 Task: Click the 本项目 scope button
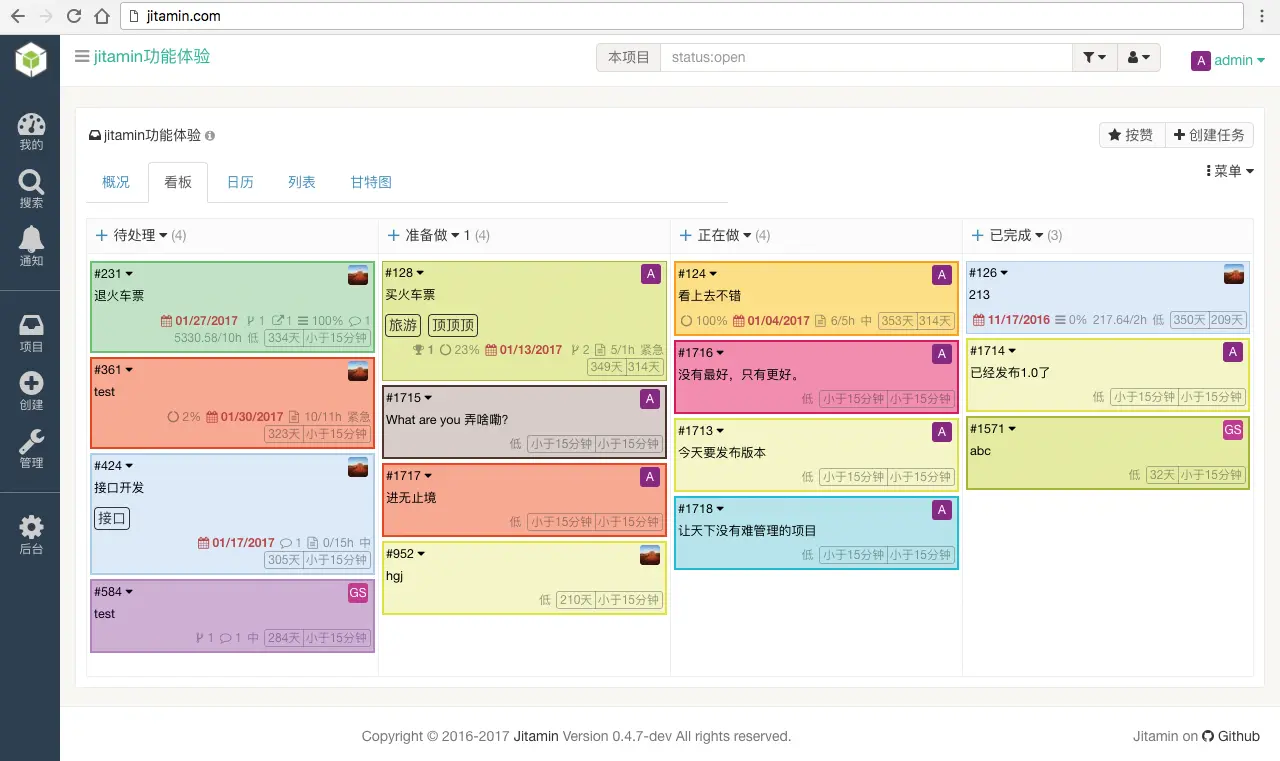click(x=628, y=58)
